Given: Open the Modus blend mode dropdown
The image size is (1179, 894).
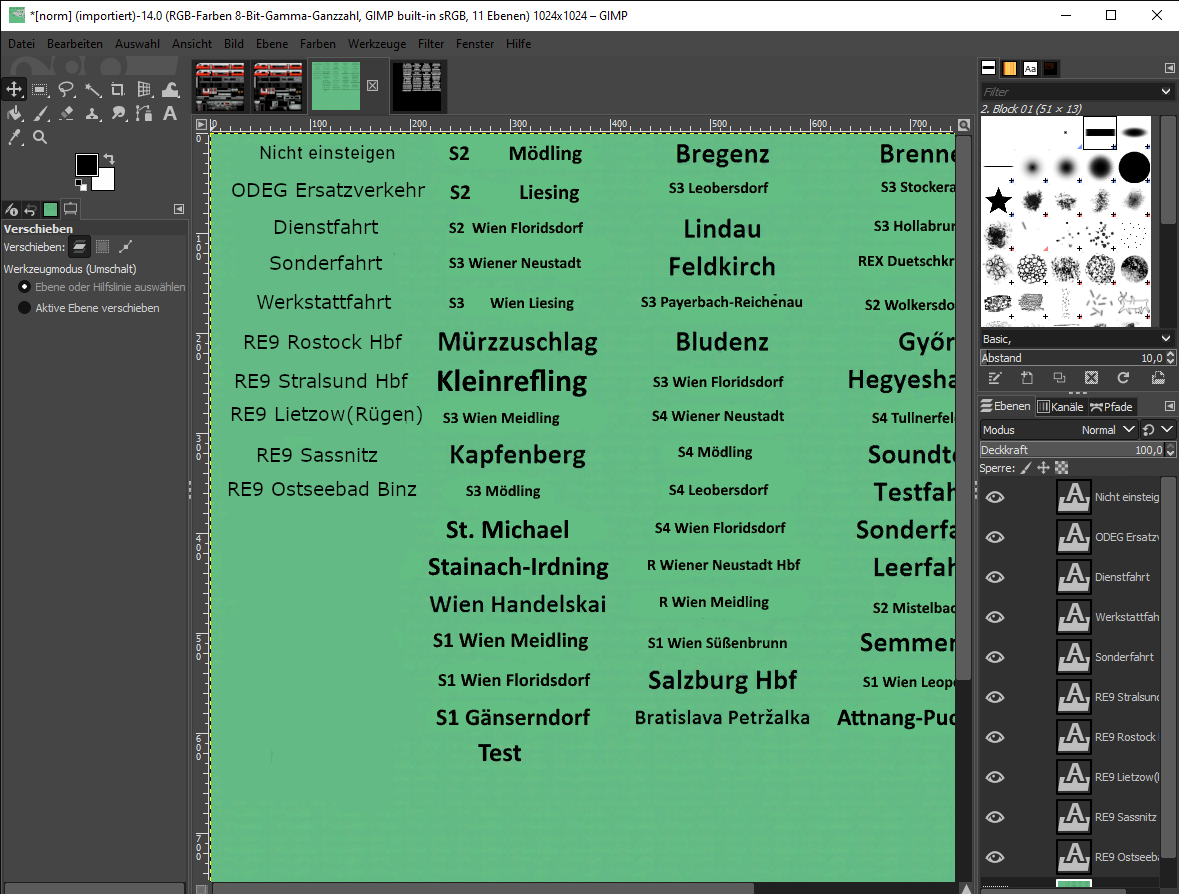Looking at the screenshot, I should pyautogui.click(x=1059, y=430).
